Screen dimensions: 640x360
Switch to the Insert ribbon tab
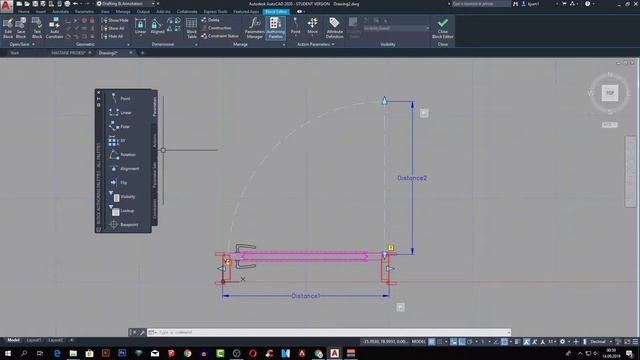coord(40,11)
